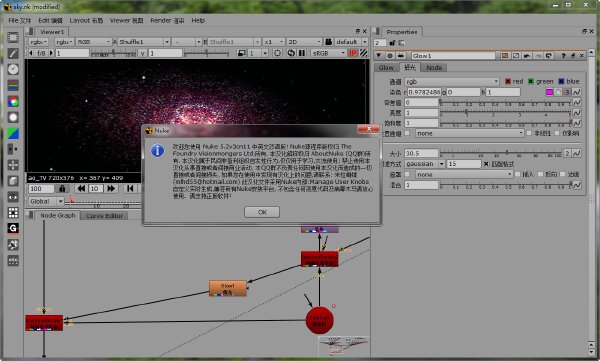The height and width of the screenshot is (361, 600).
Task: Open the Layout 布局 menu
Action: pos(86,20)
